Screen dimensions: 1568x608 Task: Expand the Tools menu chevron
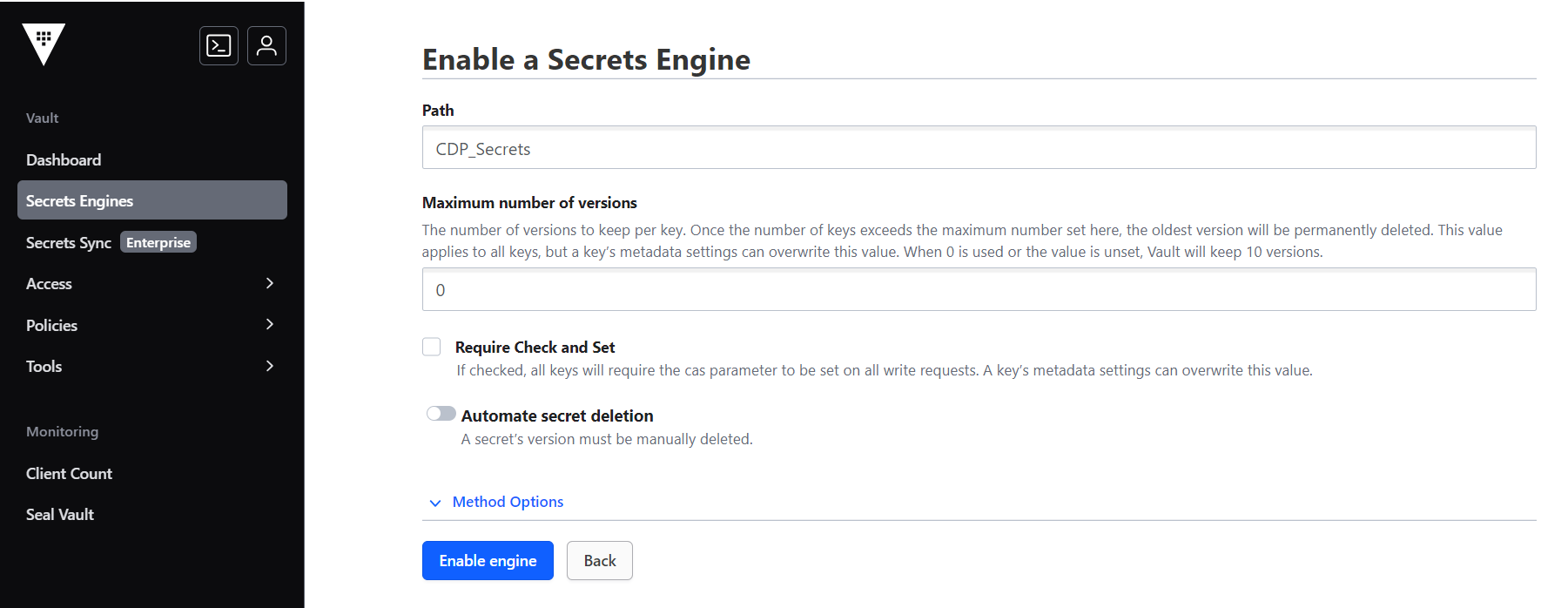[270, 366]
